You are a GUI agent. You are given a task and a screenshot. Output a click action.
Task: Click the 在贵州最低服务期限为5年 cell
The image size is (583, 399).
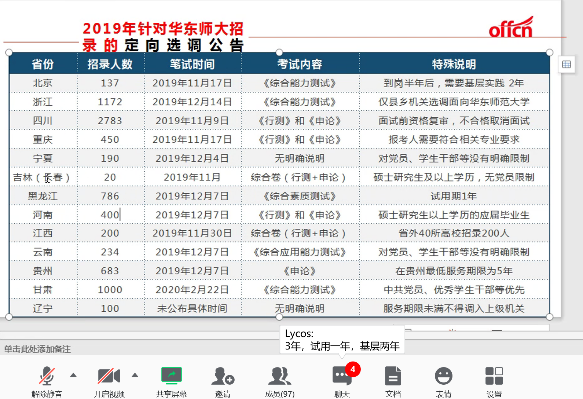[x=454, y=271]
